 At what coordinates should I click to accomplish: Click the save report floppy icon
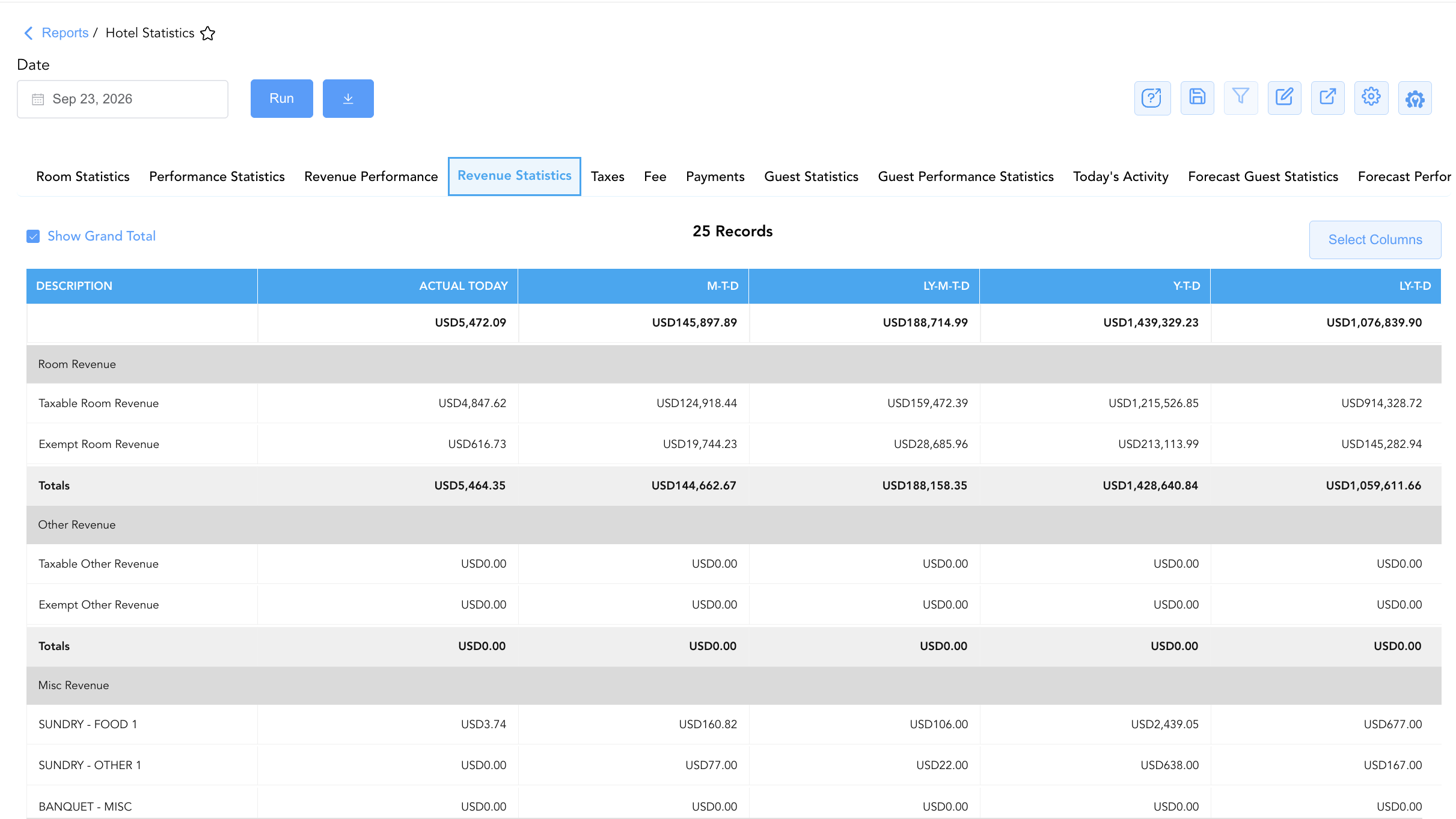coord(1197,98)
